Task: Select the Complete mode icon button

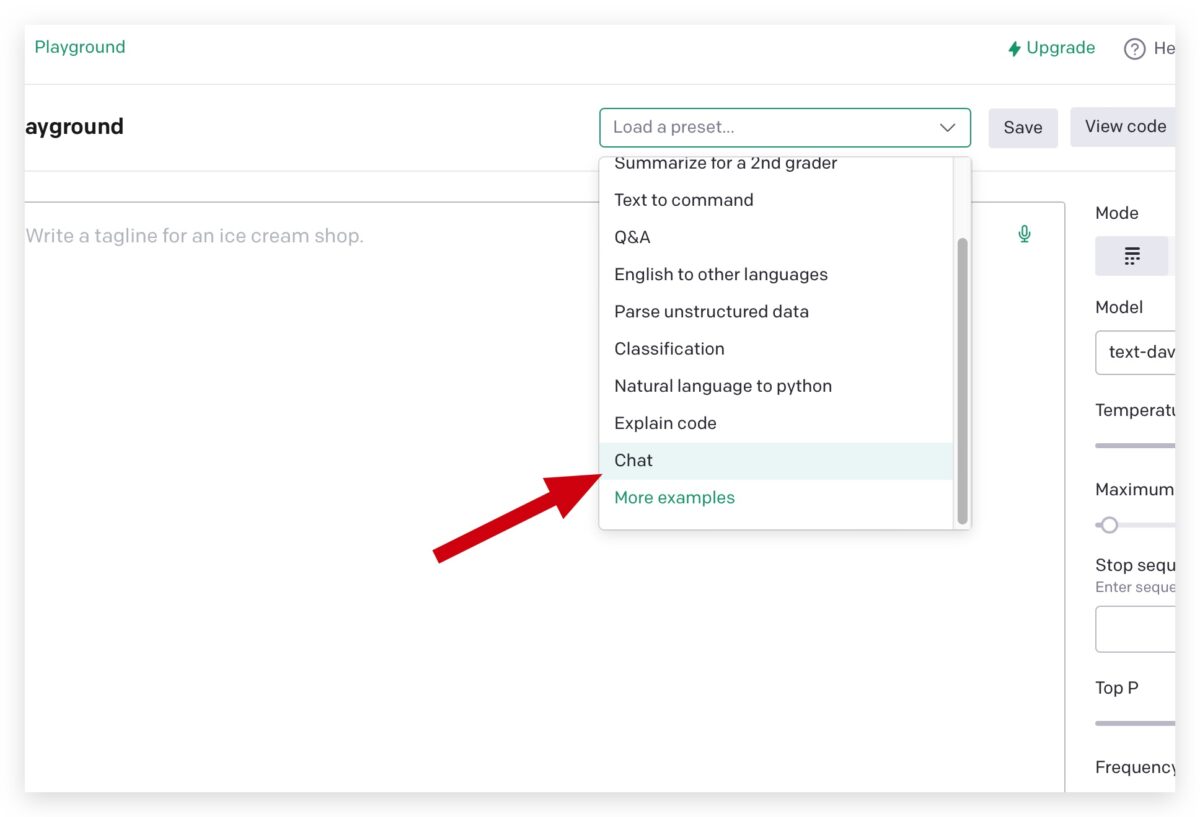Action: click(1132, 256)
